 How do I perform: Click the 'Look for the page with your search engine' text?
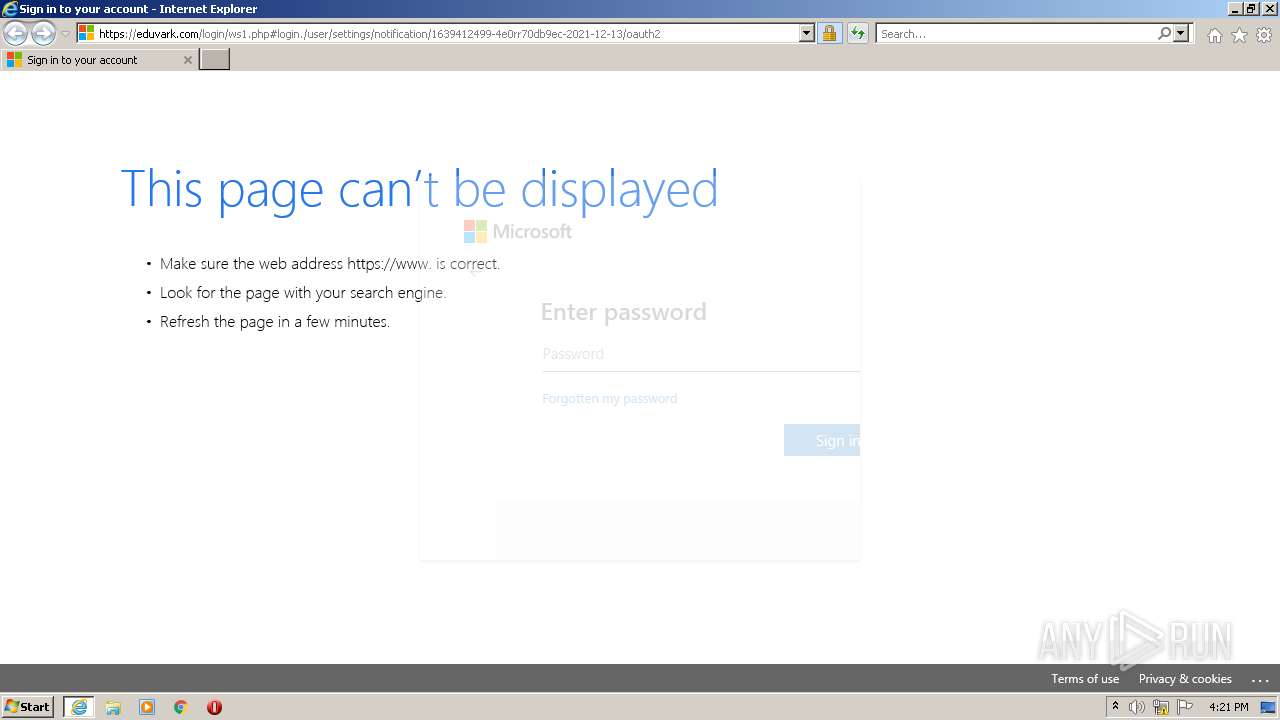tap(303, 293)
